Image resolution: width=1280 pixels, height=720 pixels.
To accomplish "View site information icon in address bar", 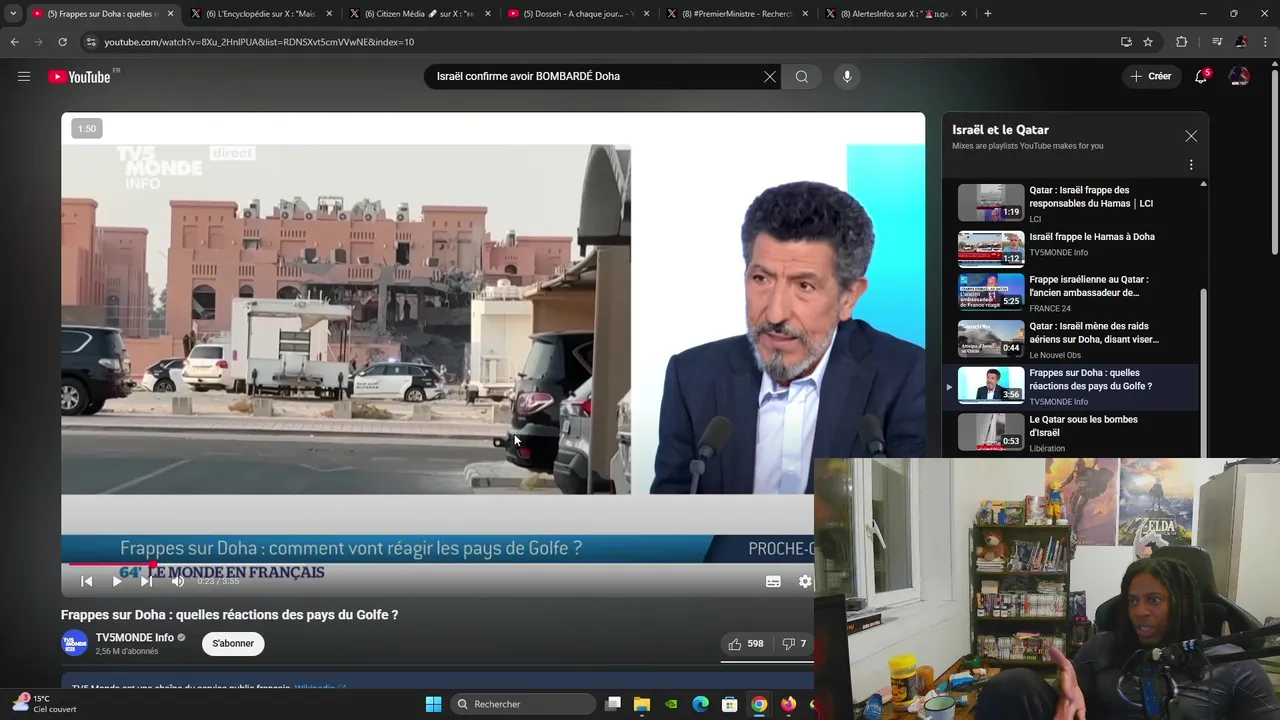I will (91, 42).
